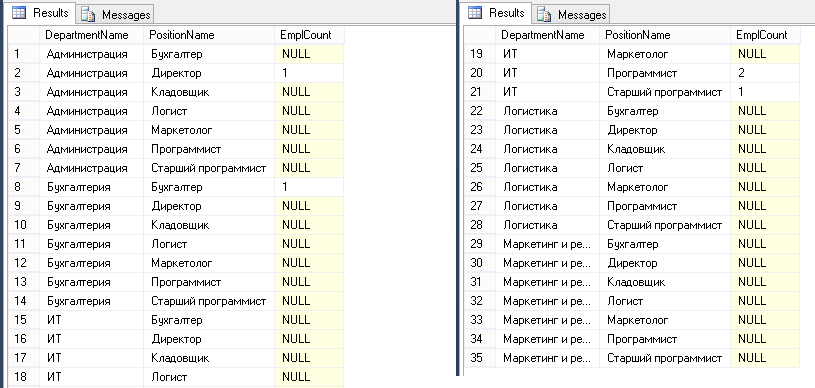Click Логистика cell in row 28

point(547,225)
